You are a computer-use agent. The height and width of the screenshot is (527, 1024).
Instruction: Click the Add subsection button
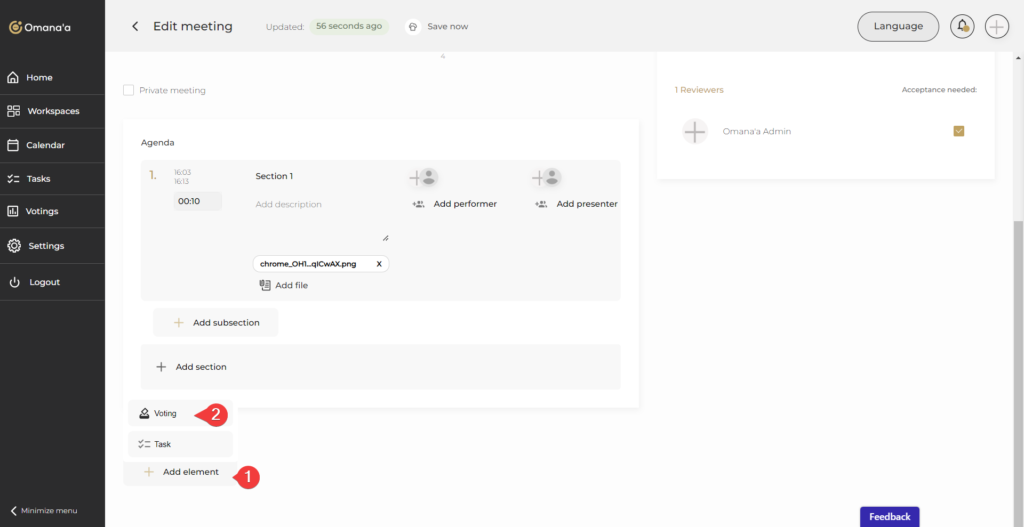[216, 323]
